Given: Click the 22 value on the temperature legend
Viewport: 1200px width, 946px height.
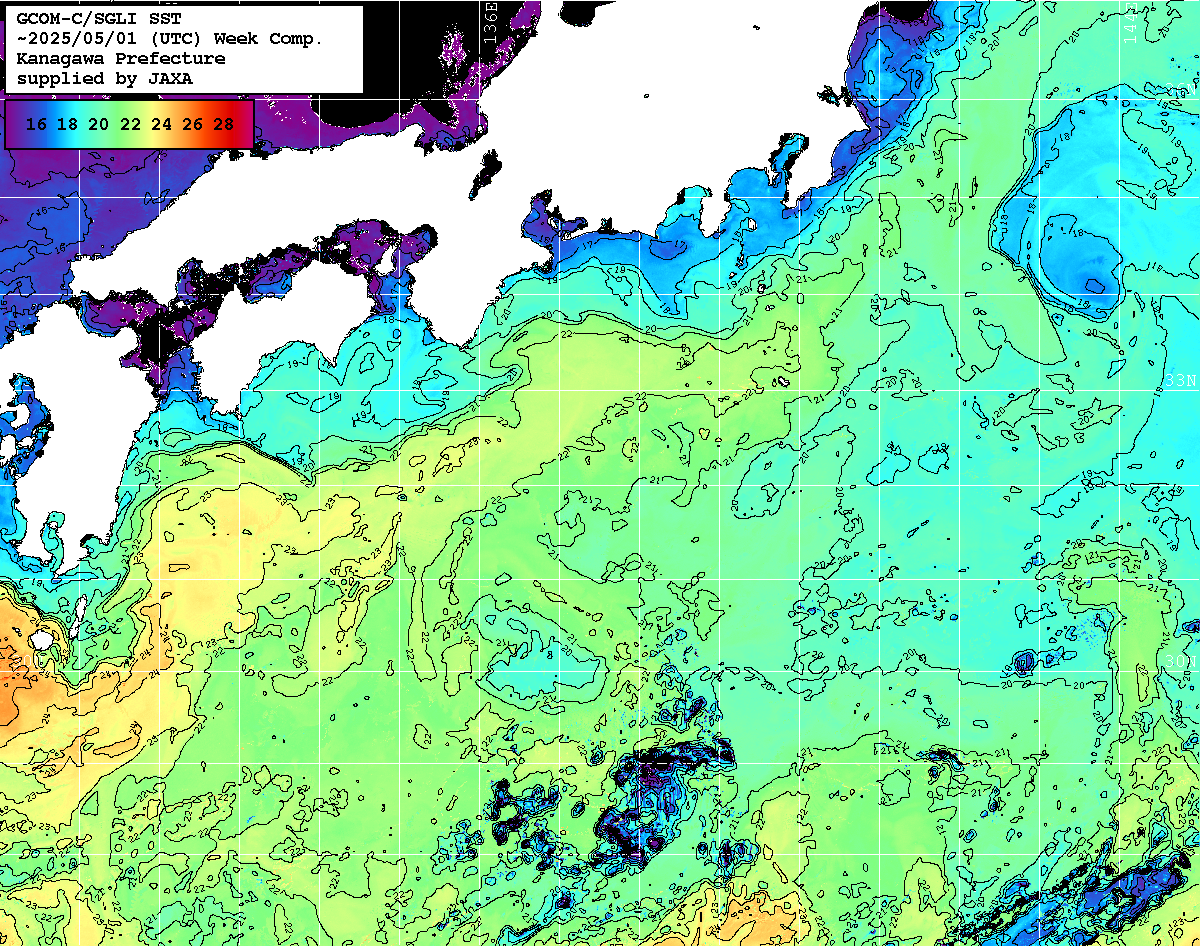Looking at the screenshot, I should pos(130,125).
